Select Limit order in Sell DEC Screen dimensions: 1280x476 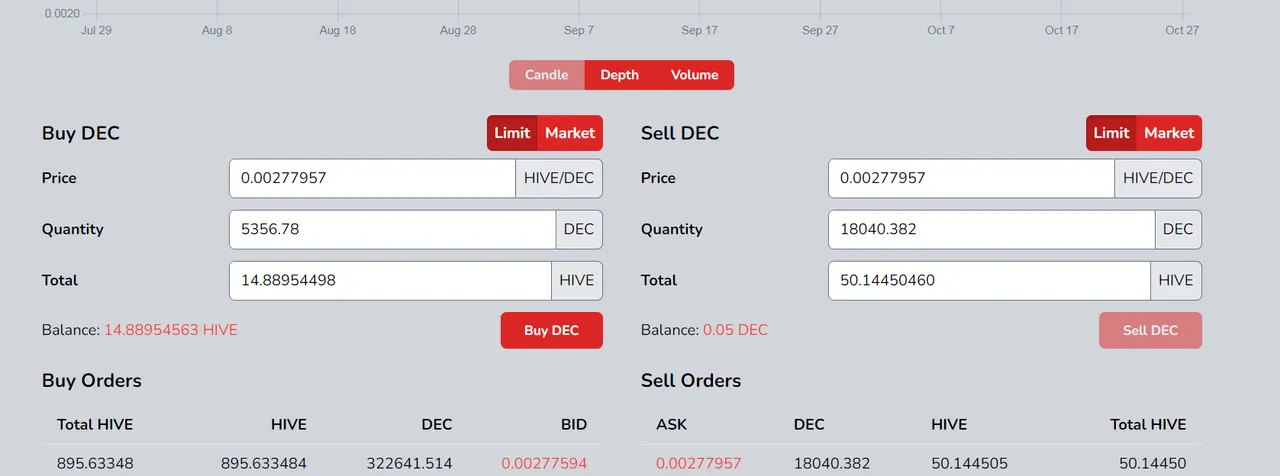(1111, 133)
